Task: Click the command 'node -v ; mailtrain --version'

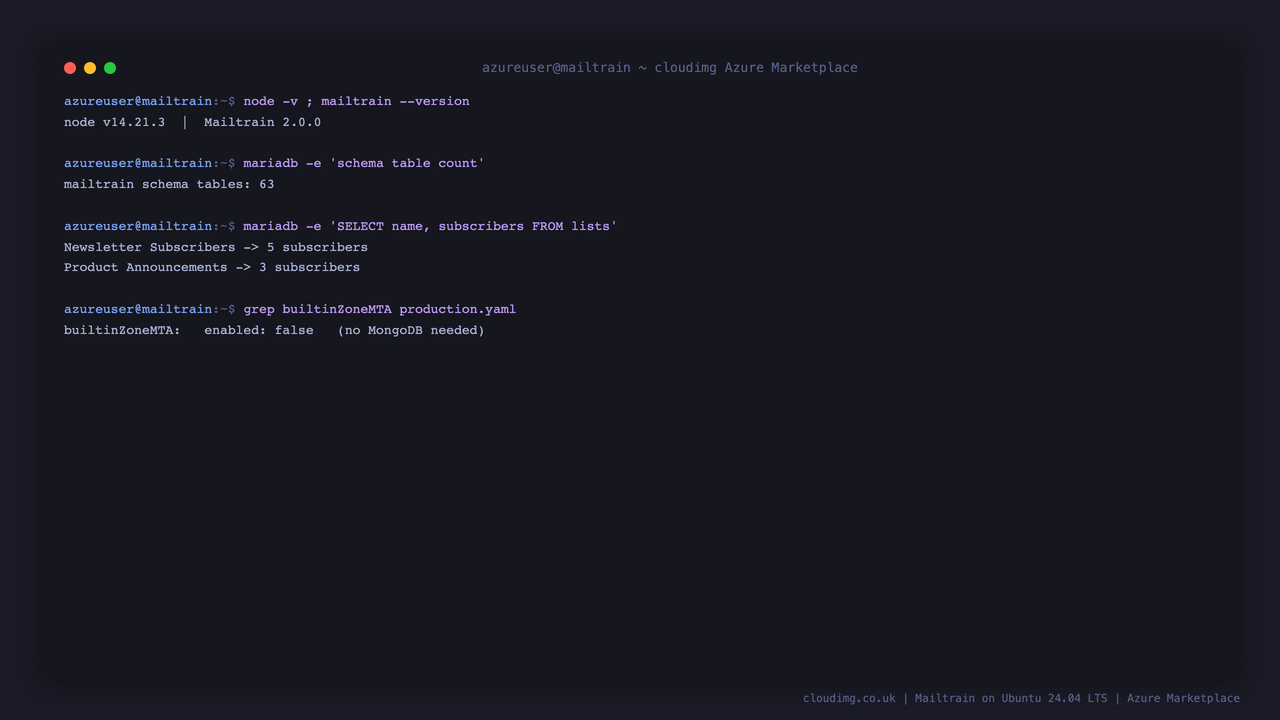Action: point(356,101)
